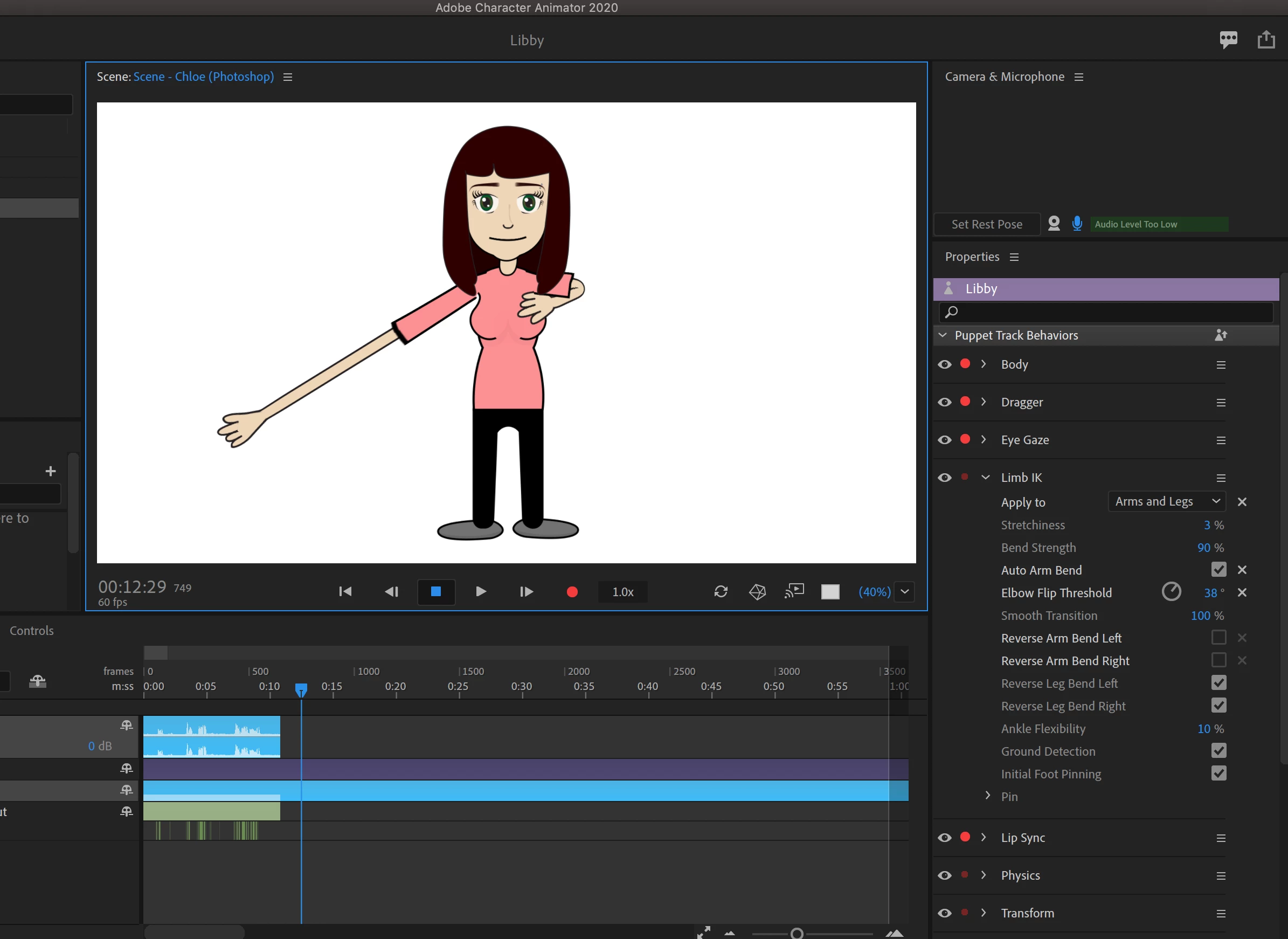This screenshot has width=1288, height=939.
Task: Jump to scene start button
Action: [x=345, y=592]
